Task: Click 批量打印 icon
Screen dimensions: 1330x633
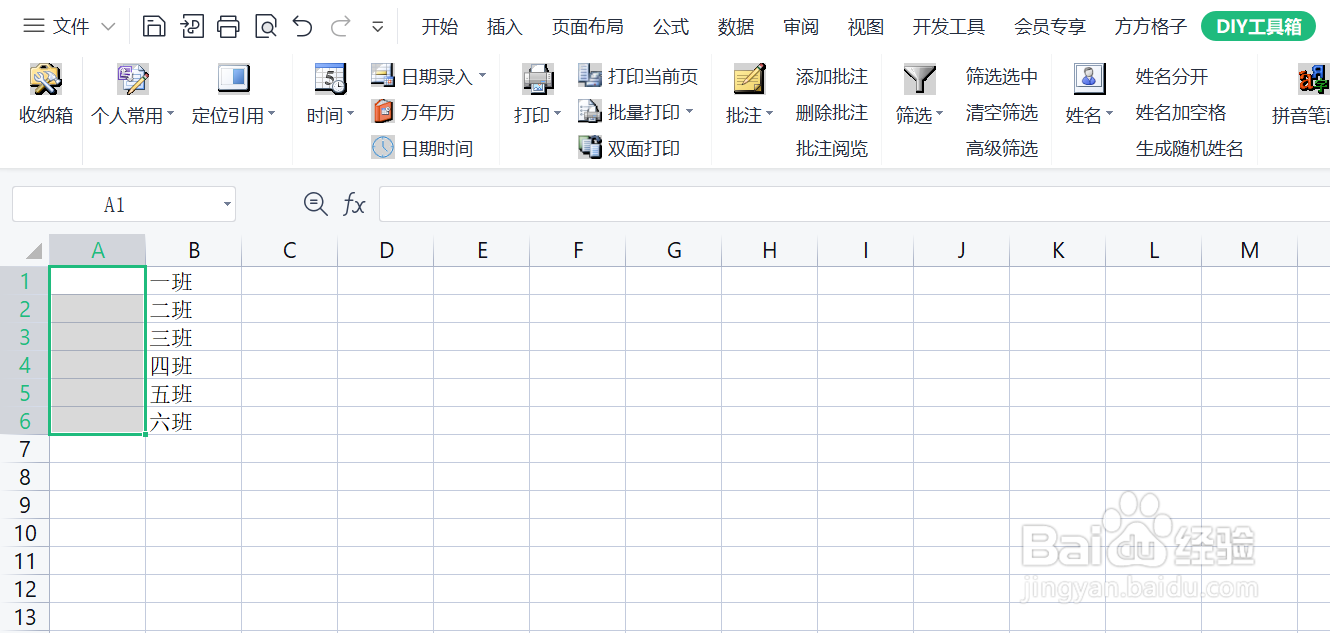Action: click(x=590, y=112)
